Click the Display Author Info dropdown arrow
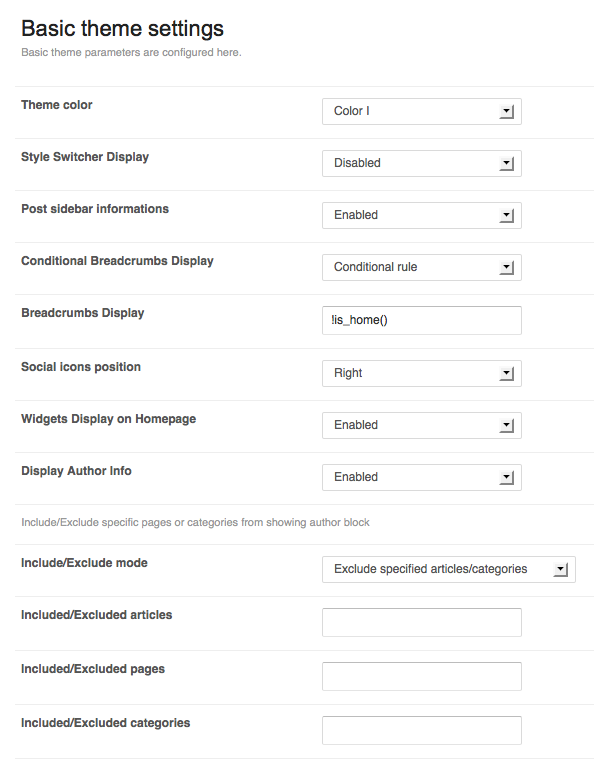 pyautogui.click(x=507, y=478)
